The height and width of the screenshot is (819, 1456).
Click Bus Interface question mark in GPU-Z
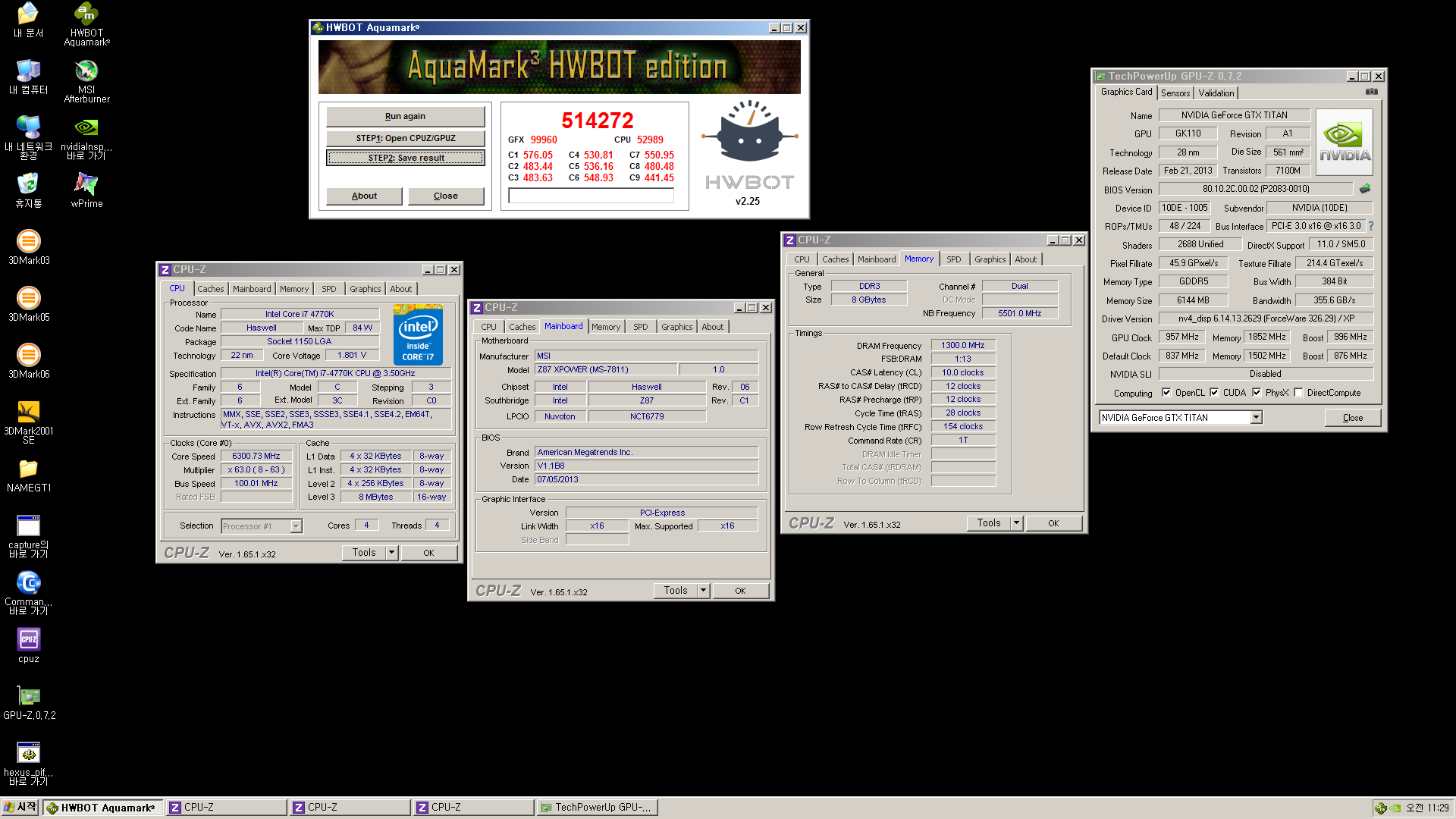click(x=1371, y=226)
